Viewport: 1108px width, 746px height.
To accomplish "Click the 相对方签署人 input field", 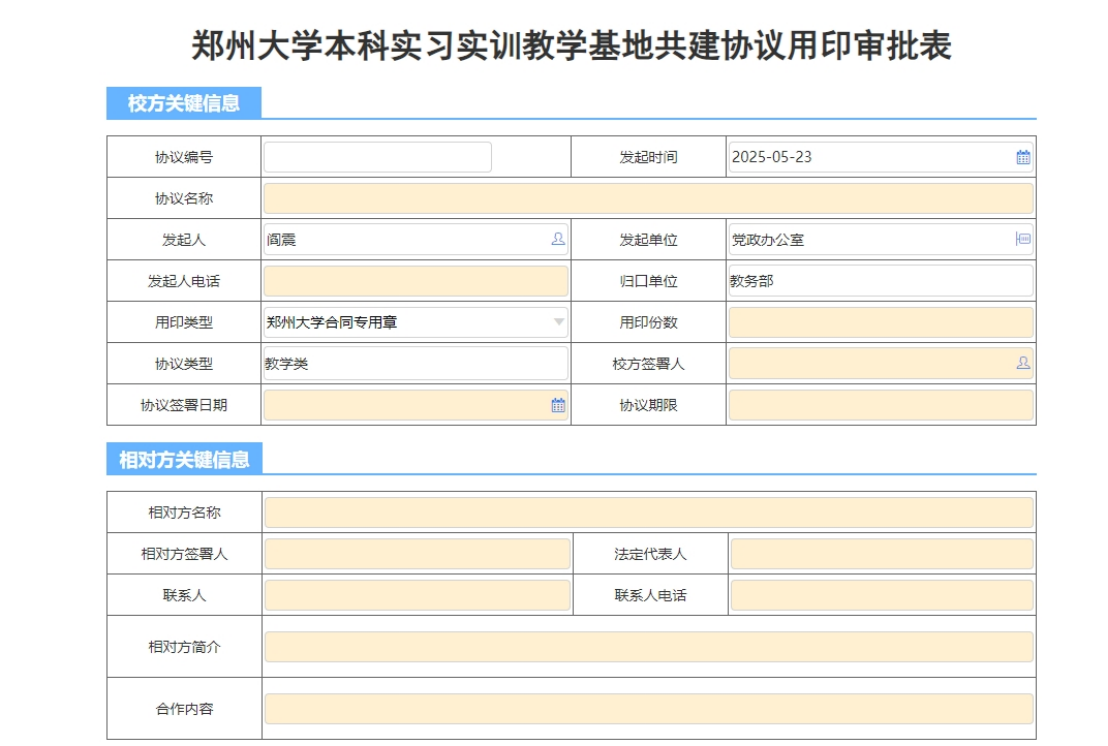I will coord(417,554).
